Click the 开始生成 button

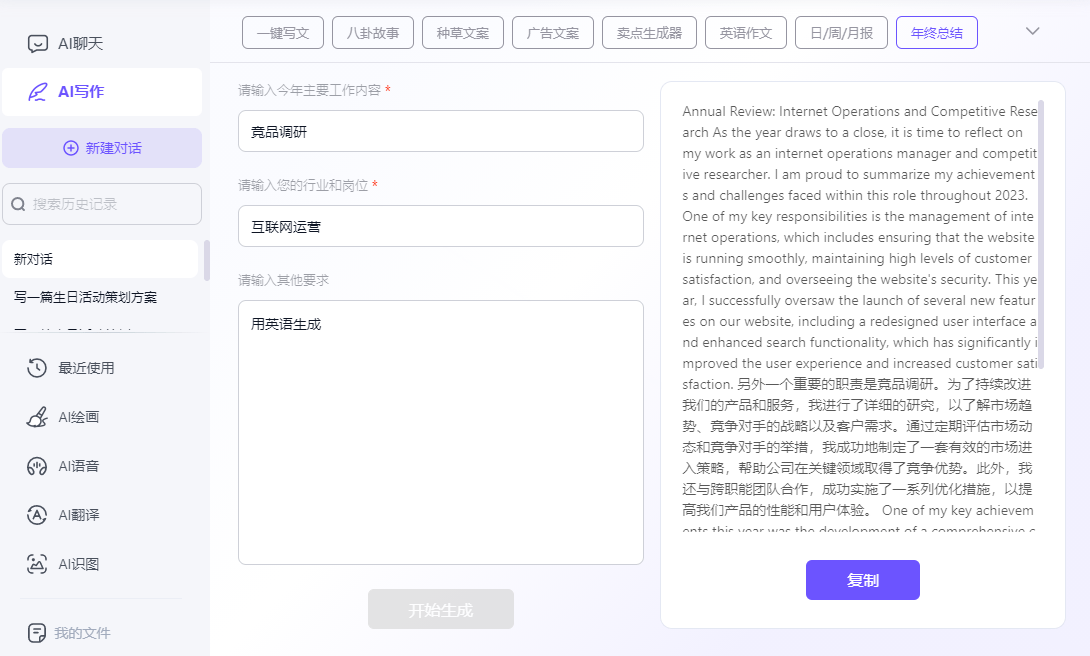441,609
